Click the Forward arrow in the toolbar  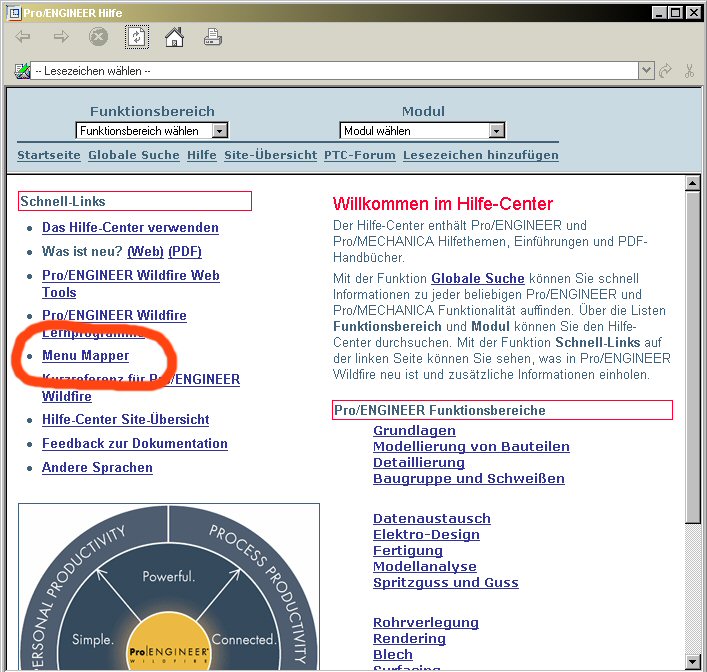pos(61,37)
